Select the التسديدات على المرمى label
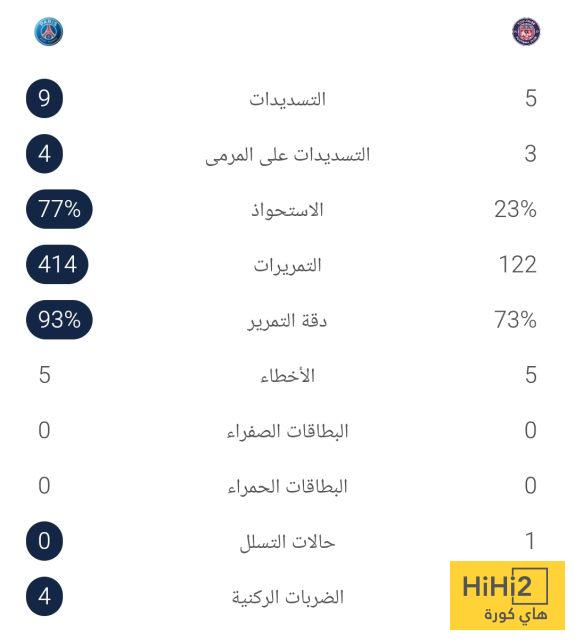Screen dimensions: 575x640 point(287,155)
